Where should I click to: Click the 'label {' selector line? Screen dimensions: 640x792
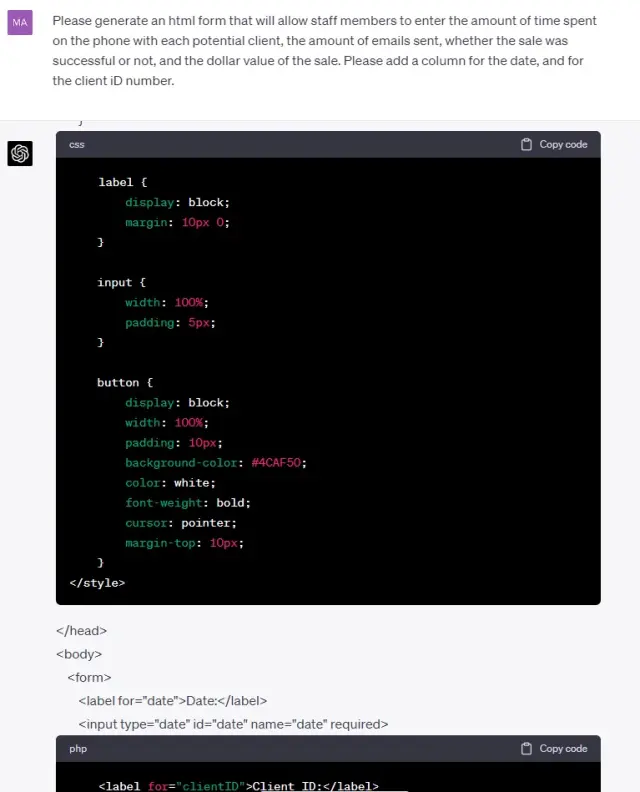coord(122,182)
